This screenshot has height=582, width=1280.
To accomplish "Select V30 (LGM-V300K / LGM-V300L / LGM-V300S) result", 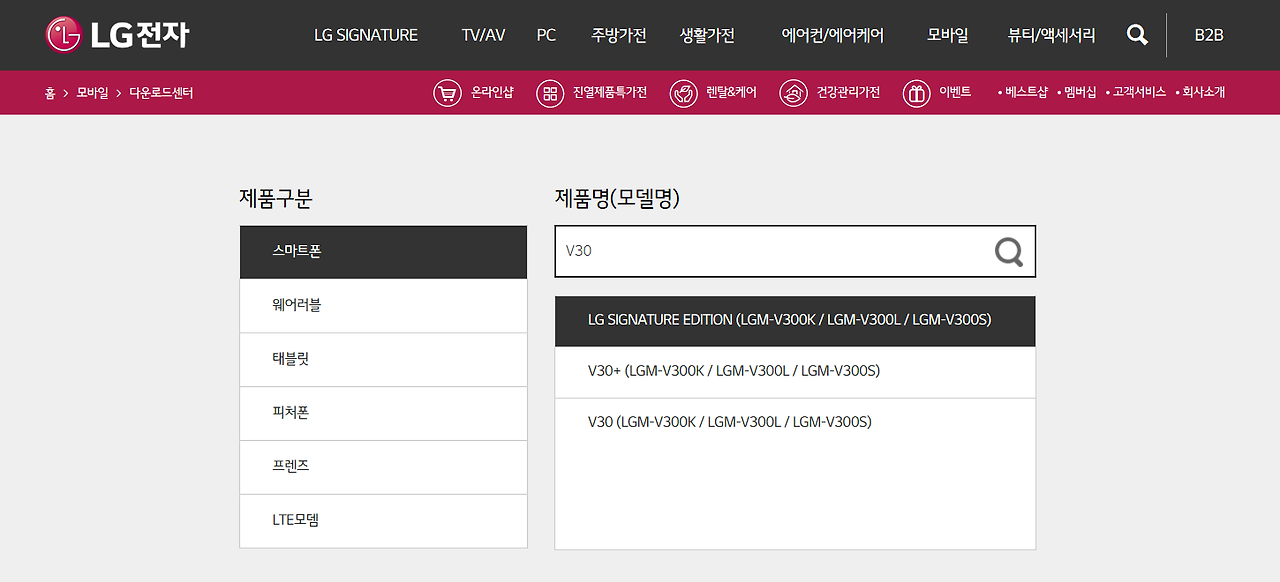I will (x=795, y=423).
